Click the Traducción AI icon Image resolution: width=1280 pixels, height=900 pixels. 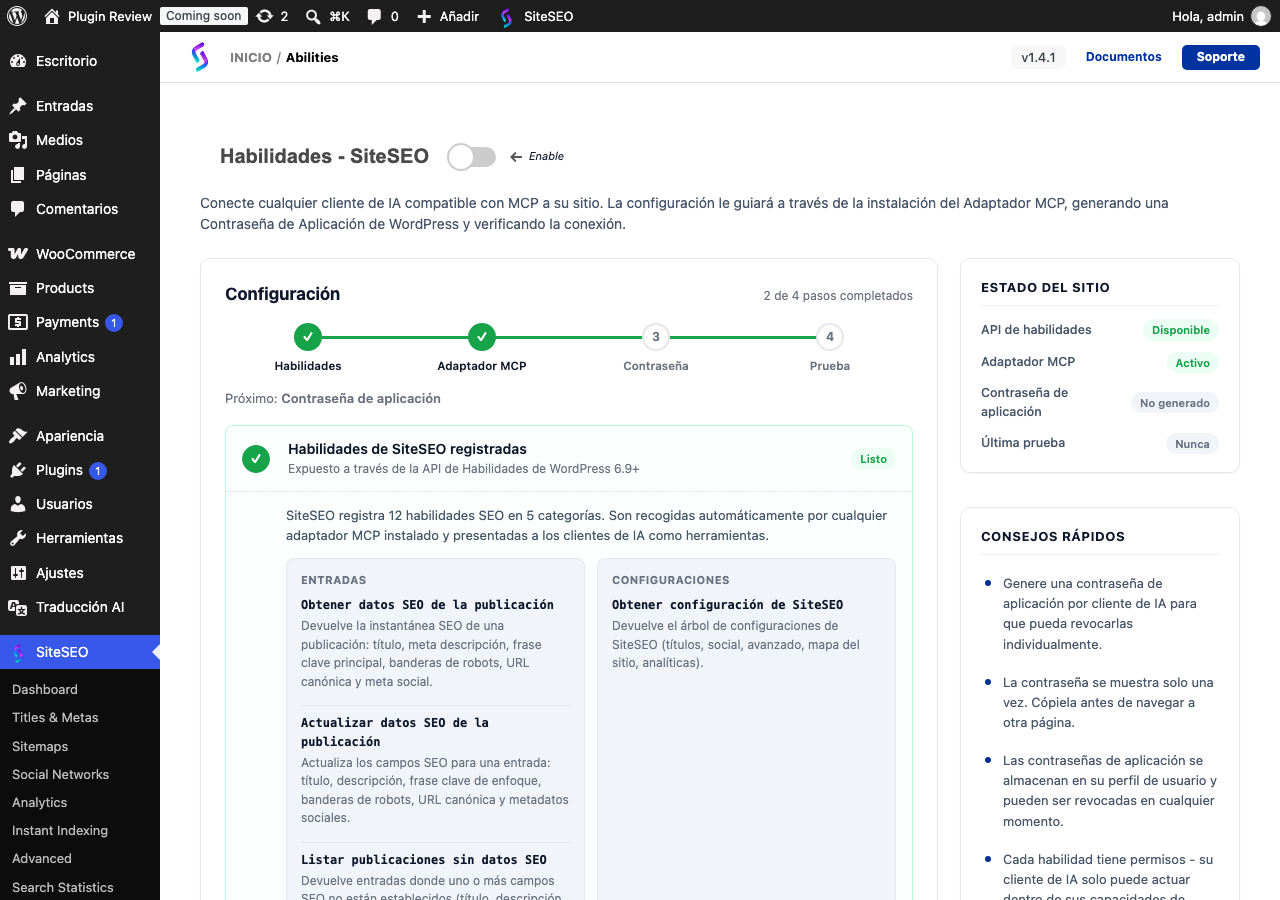click(18, 607)
